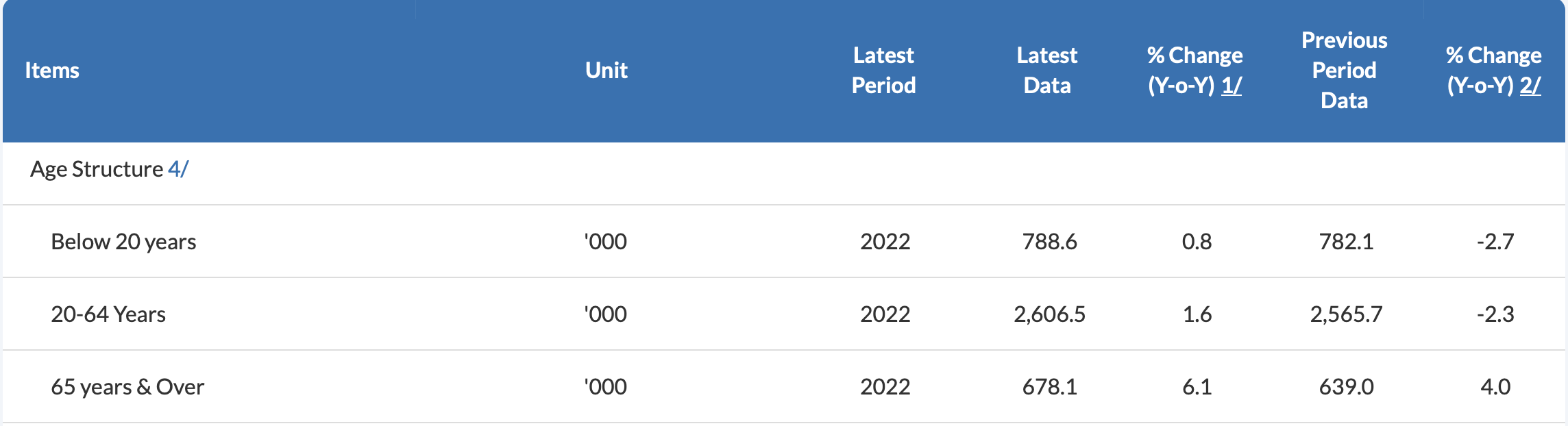
Task: Click previous period value 639.0
Action: (x=1346, y=387)
